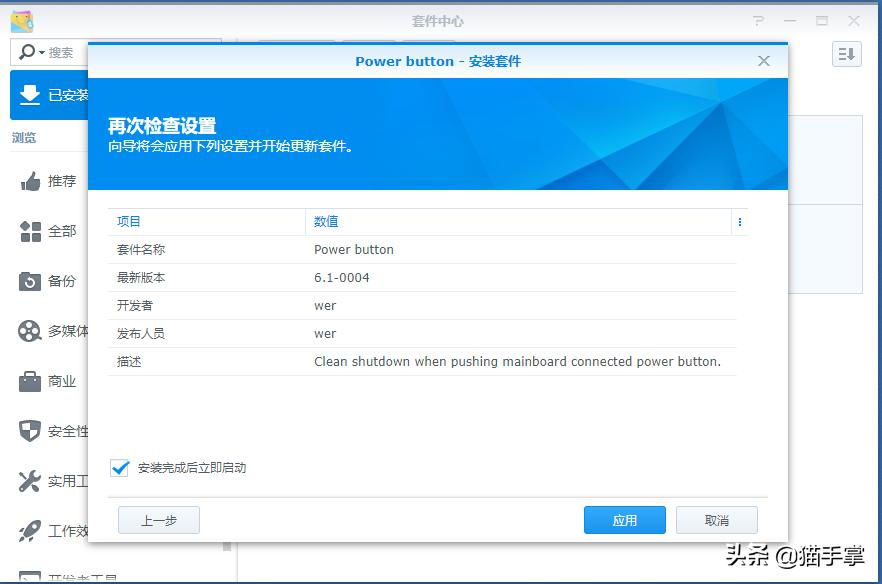Go back with the 上一步 button
882x584 pixels.
157,520
